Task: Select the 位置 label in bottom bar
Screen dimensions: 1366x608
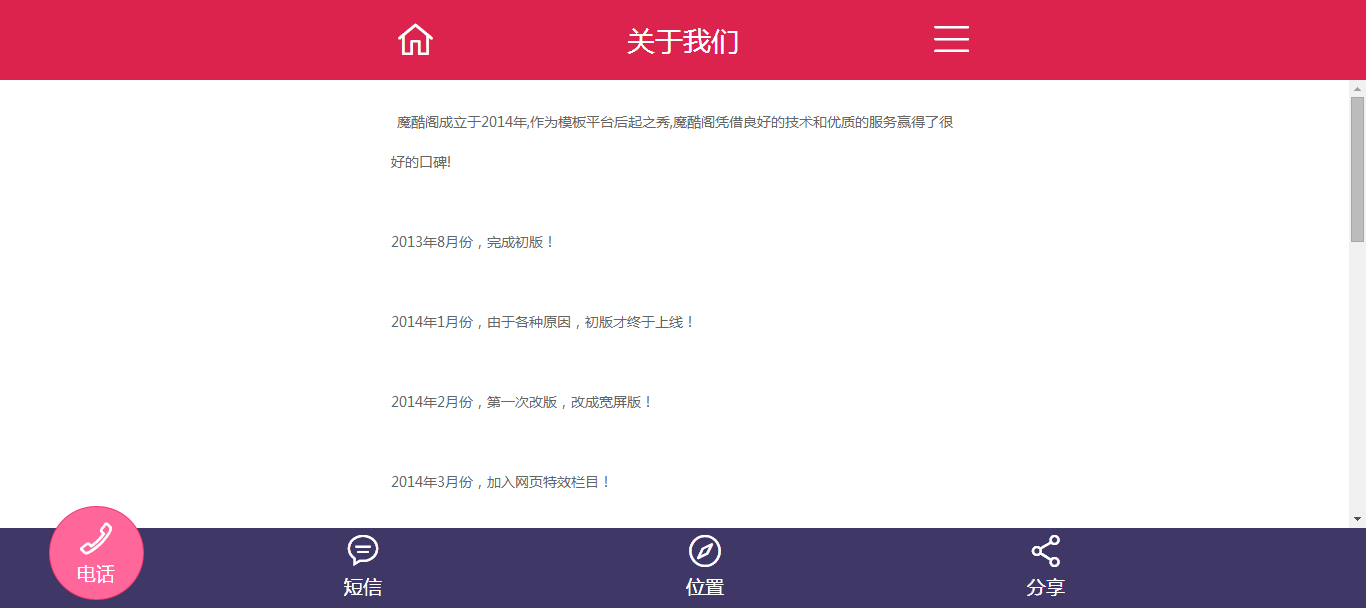Action: [x=705, y=587]
